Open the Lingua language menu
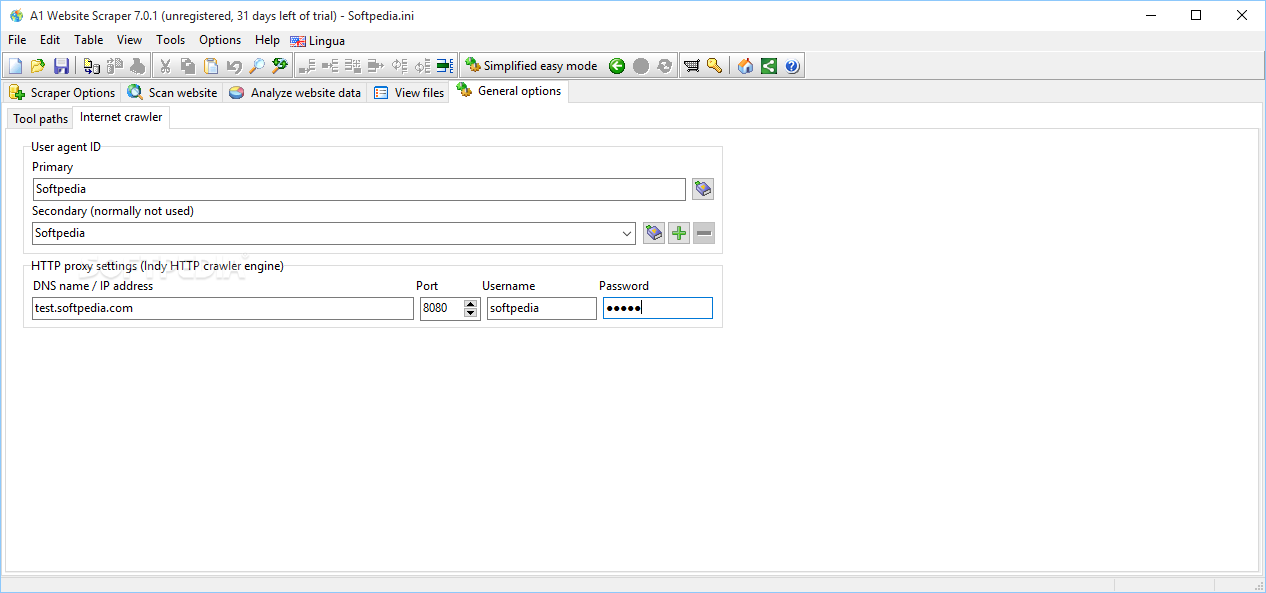The image size is (1266, 593). 318,41
